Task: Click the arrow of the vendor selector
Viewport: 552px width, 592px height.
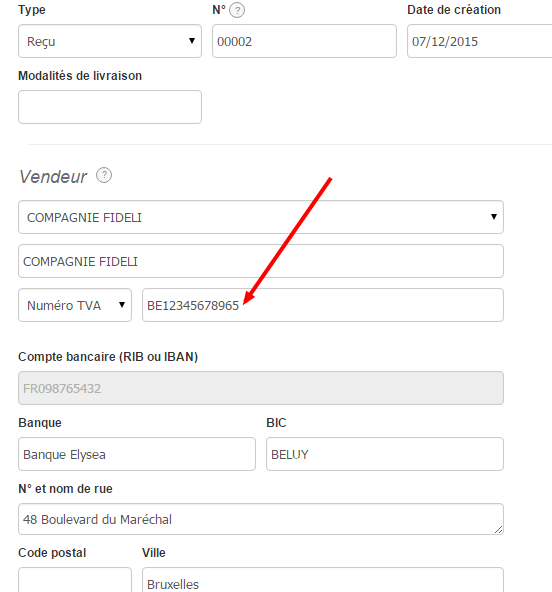Action: pyautogui.click(x=493, y=217)
